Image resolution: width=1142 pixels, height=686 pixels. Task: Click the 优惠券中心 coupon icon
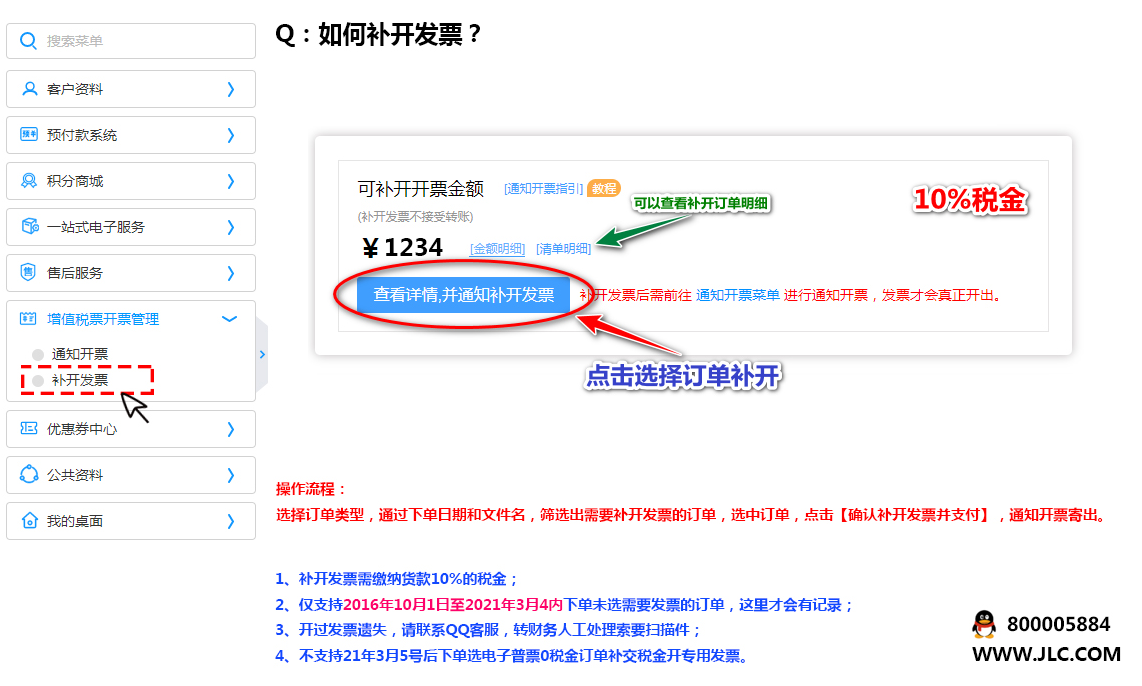pos(28,429)
